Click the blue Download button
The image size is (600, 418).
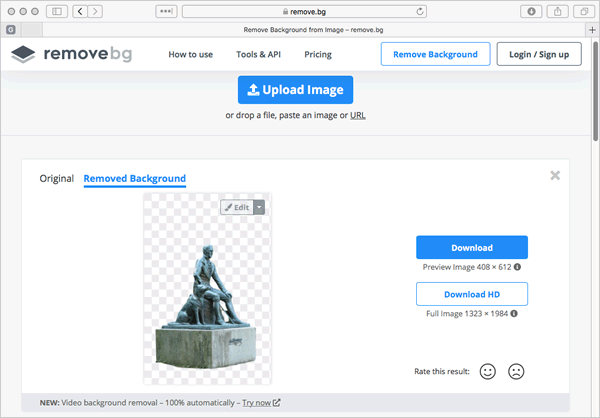[x=471, y=247]
